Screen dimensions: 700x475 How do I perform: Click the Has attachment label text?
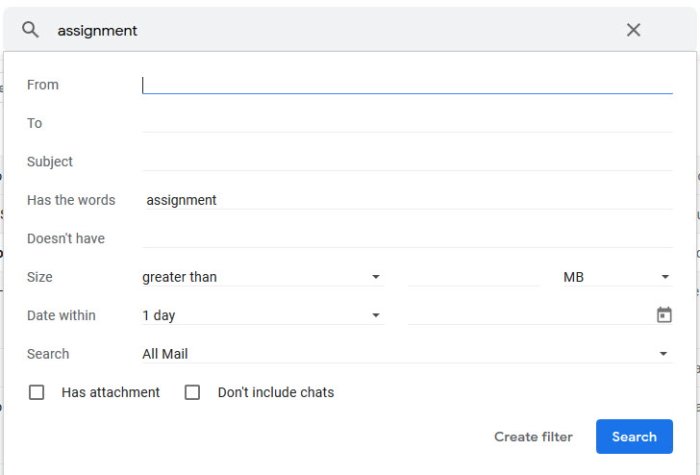pyautogui.click(x=110, y=392)
